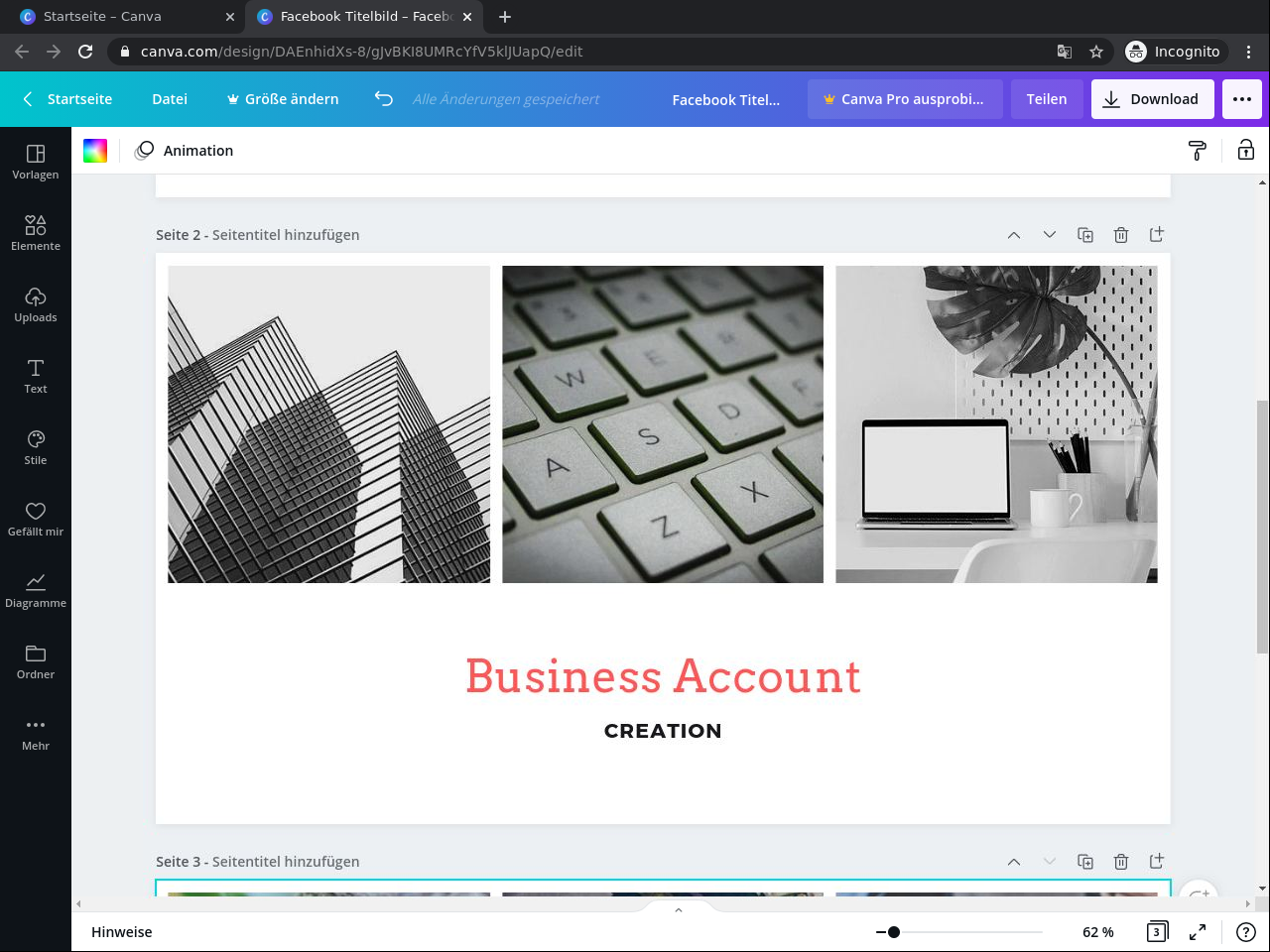Edit the Facebook Titel design name field
Image resolution: width=1270 pixels, height=952 pixels.
click(x=726, y=99)
